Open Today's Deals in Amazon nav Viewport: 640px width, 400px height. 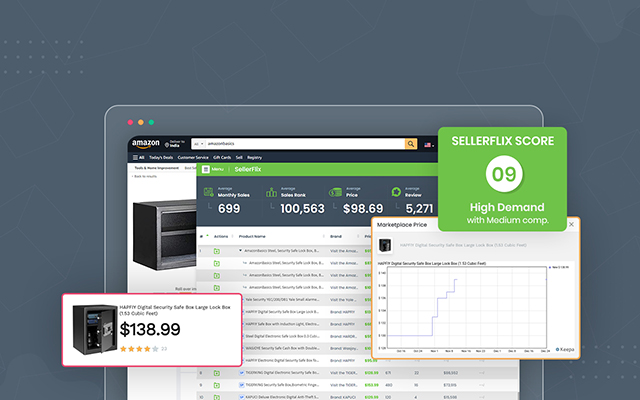[x=161, y=158]
